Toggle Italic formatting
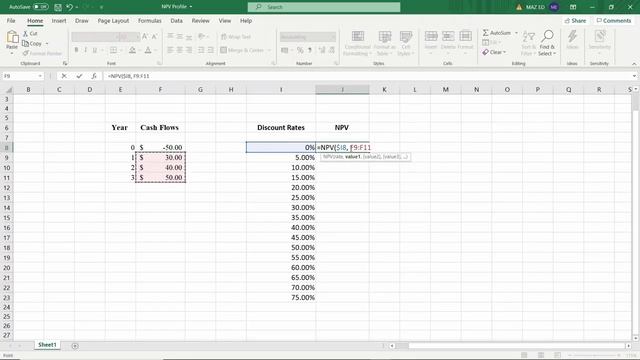 (x=85, y=50)
